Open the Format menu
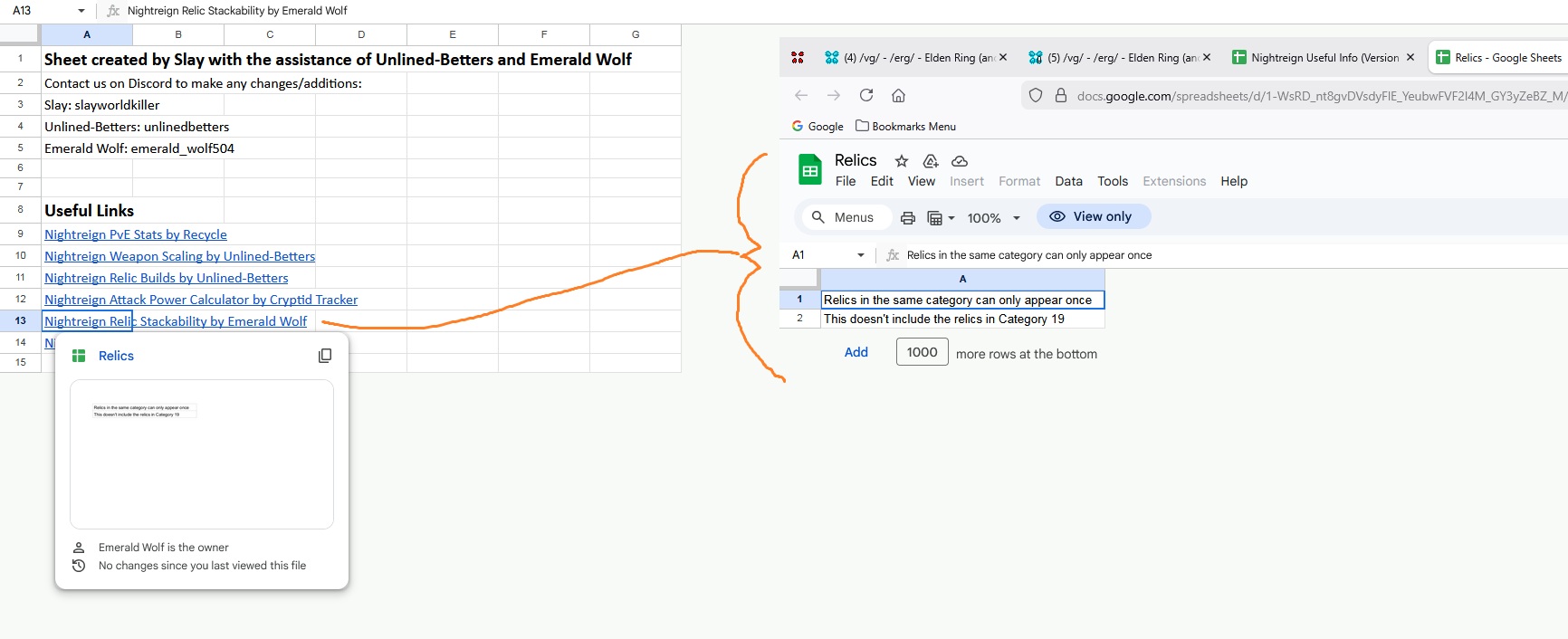 click(1019, 181)
